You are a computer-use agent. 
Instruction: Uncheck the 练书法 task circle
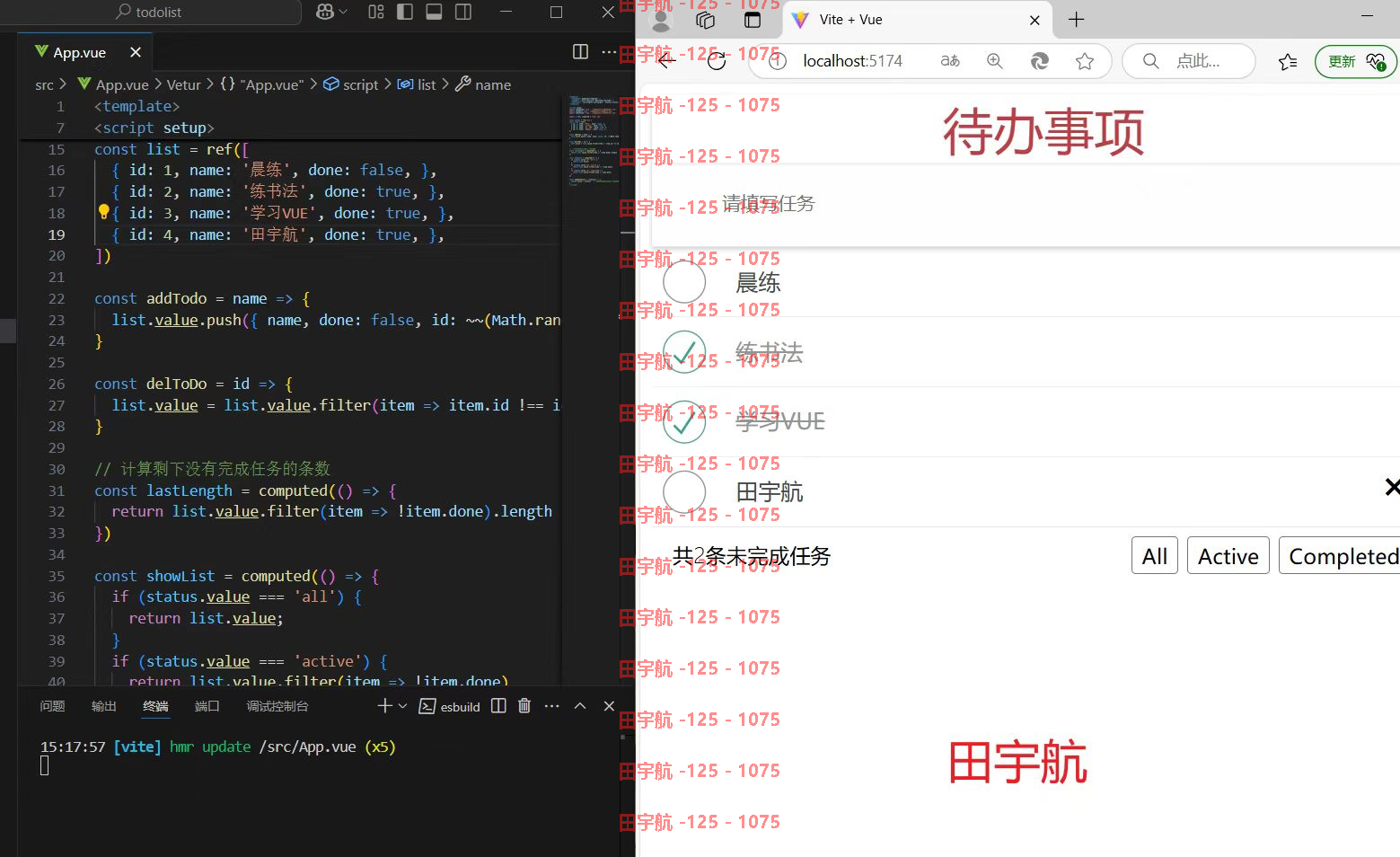684,352
